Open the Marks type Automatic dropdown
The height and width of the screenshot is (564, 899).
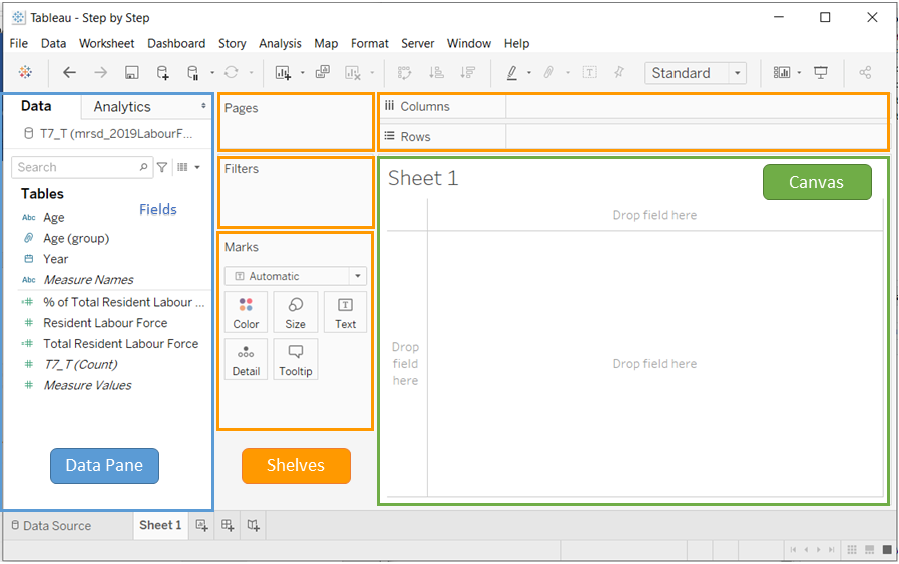295,276
